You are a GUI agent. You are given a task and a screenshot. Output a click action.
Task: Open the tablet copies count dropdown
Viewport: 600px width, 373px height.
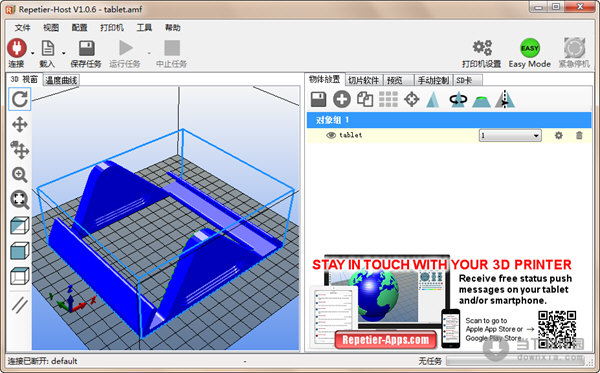coord(510,135)
